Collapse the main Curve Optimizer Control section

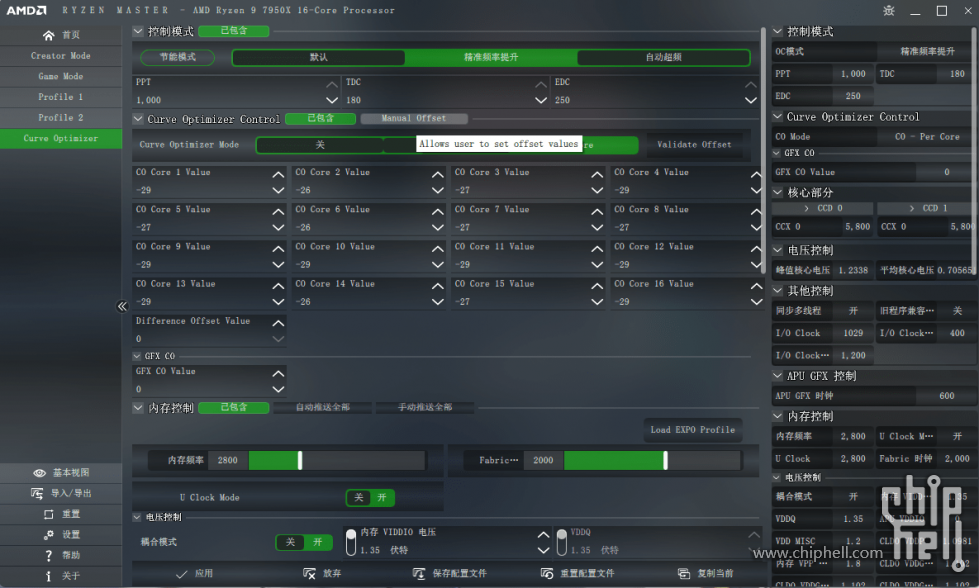pyautogui.click(x=138, y=119)
